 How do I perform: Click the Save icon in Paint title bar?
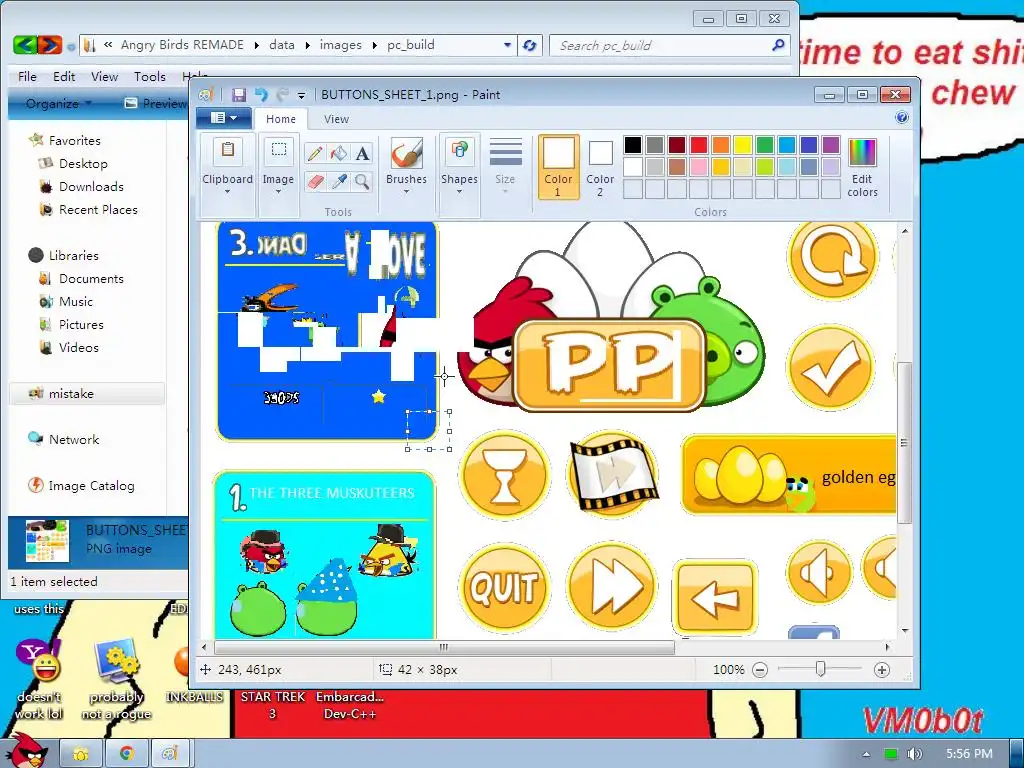click(x=239, y=95)
